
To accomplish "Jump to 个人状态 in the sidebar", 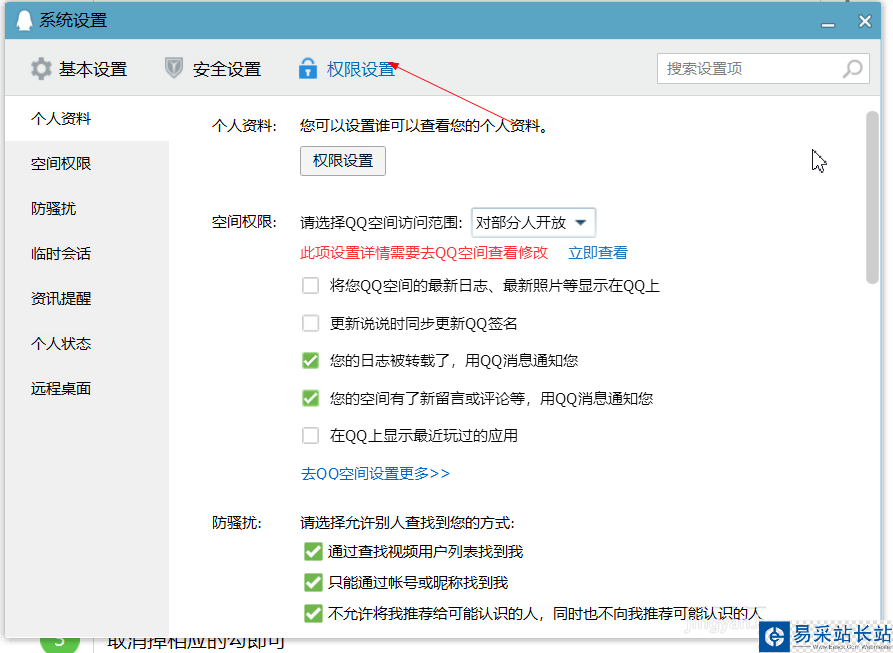I will 87,343.
